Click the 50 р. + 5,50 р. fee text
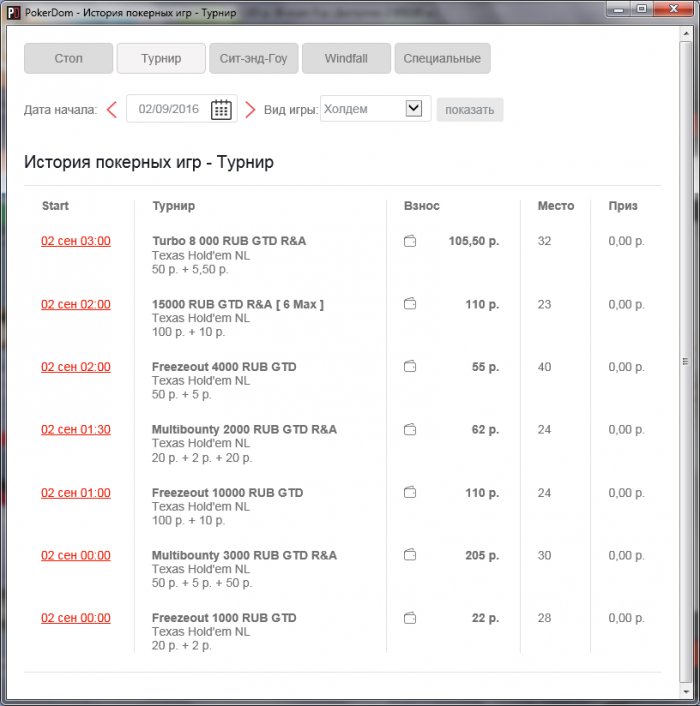 [x=190, y=269]
